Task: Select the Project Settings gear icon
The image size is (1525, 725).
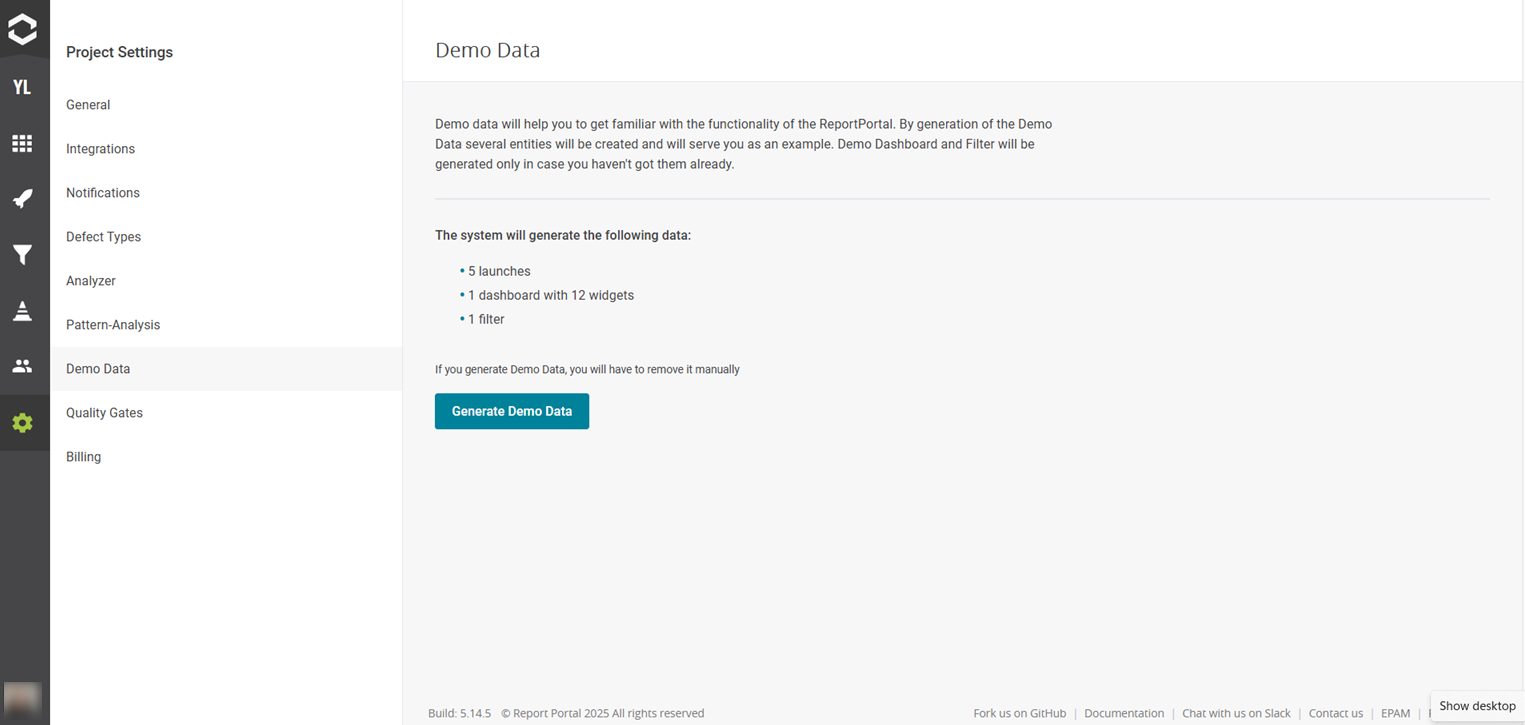Action: [24, 422]
